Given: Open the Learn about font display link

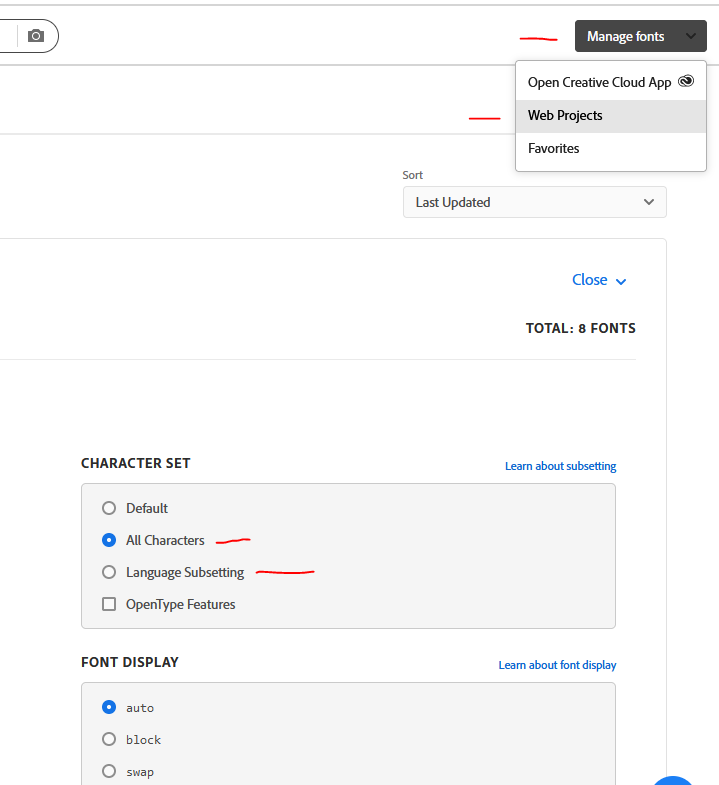Looking at the screenshot, I should click(557, 665).
